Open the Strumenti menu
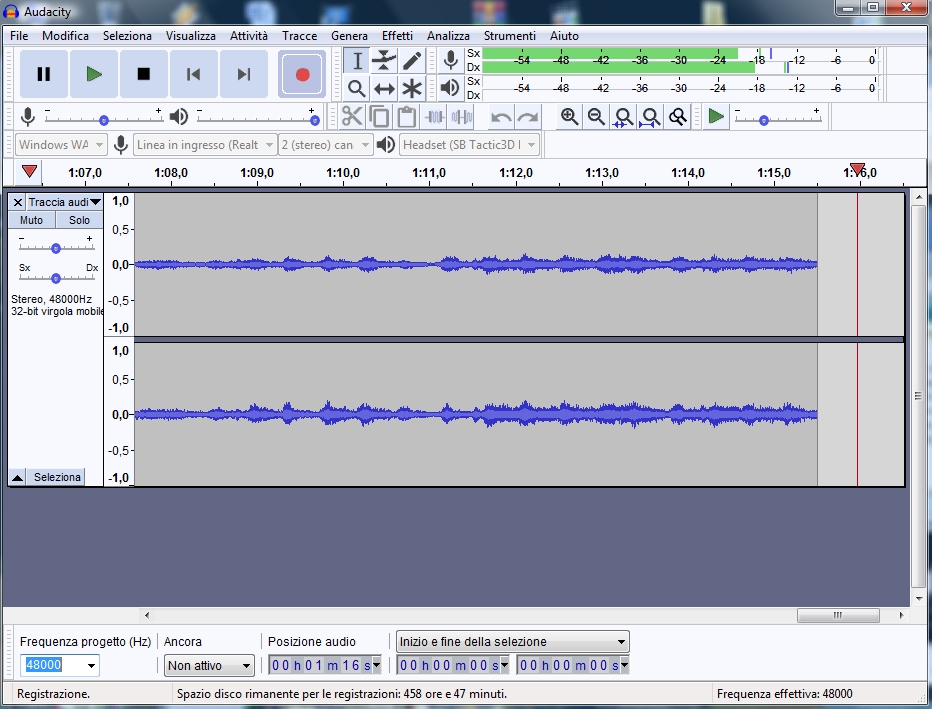This screenshot has height=709, width=932. point(509,36)
